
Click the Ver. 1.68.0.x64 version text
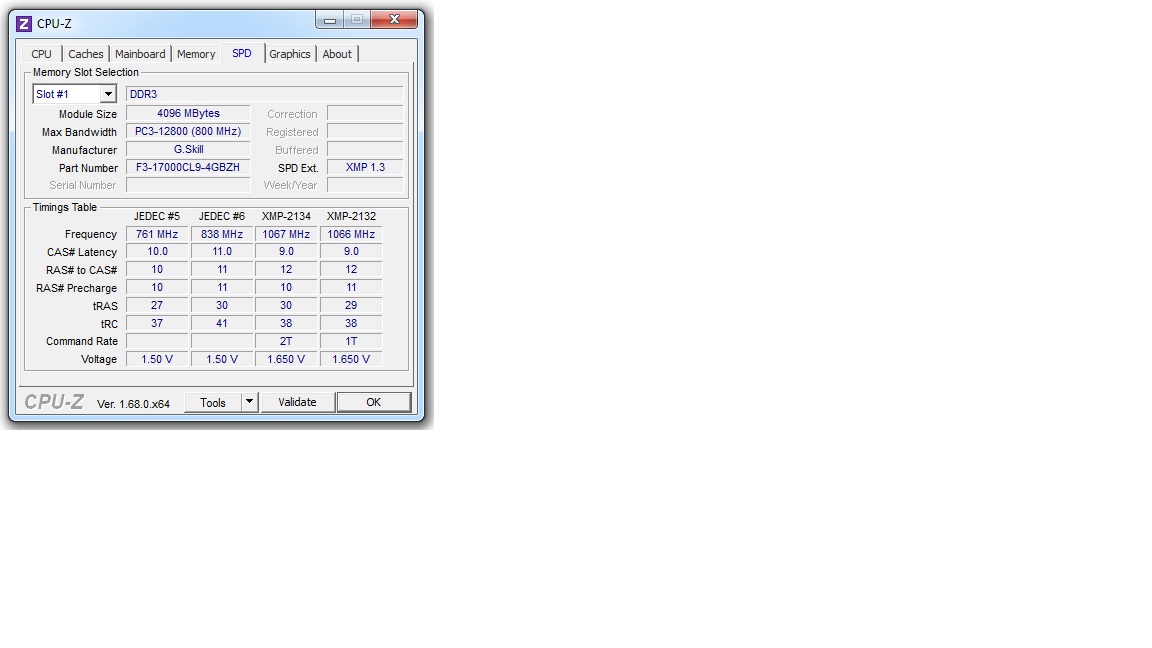point(133,404)
